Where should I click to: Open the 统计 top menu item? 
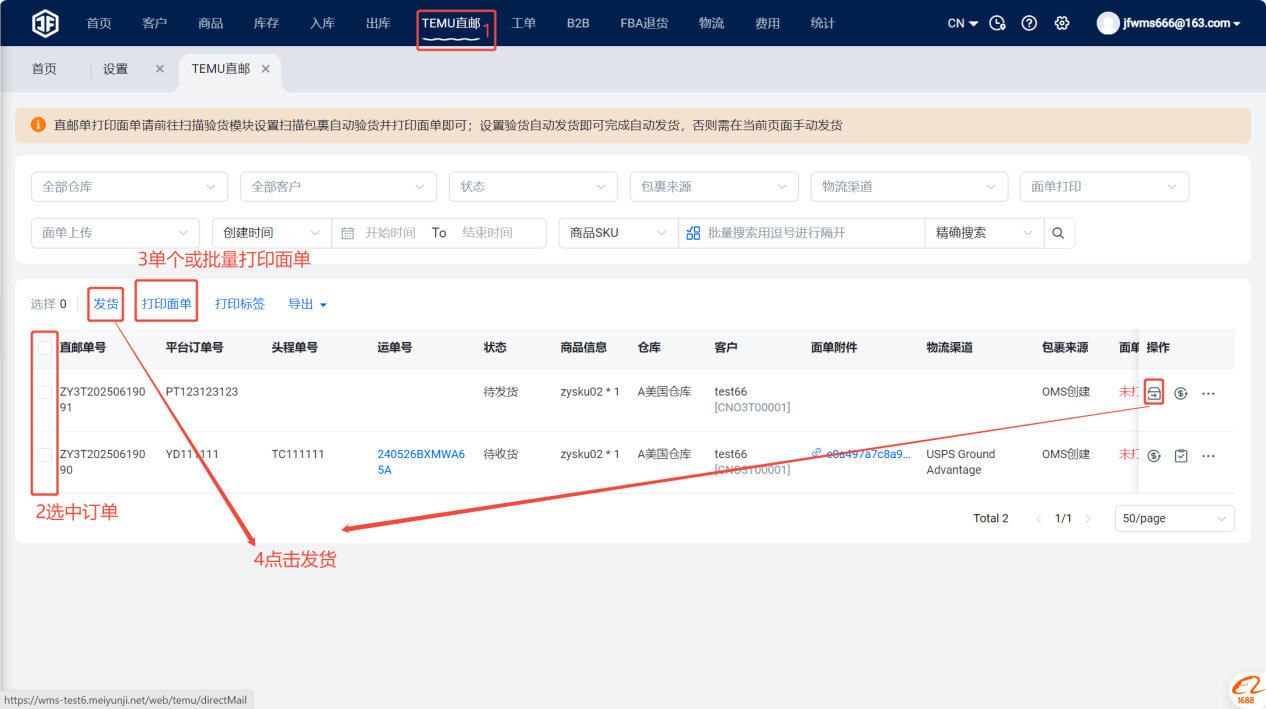(x=822, y=23)
